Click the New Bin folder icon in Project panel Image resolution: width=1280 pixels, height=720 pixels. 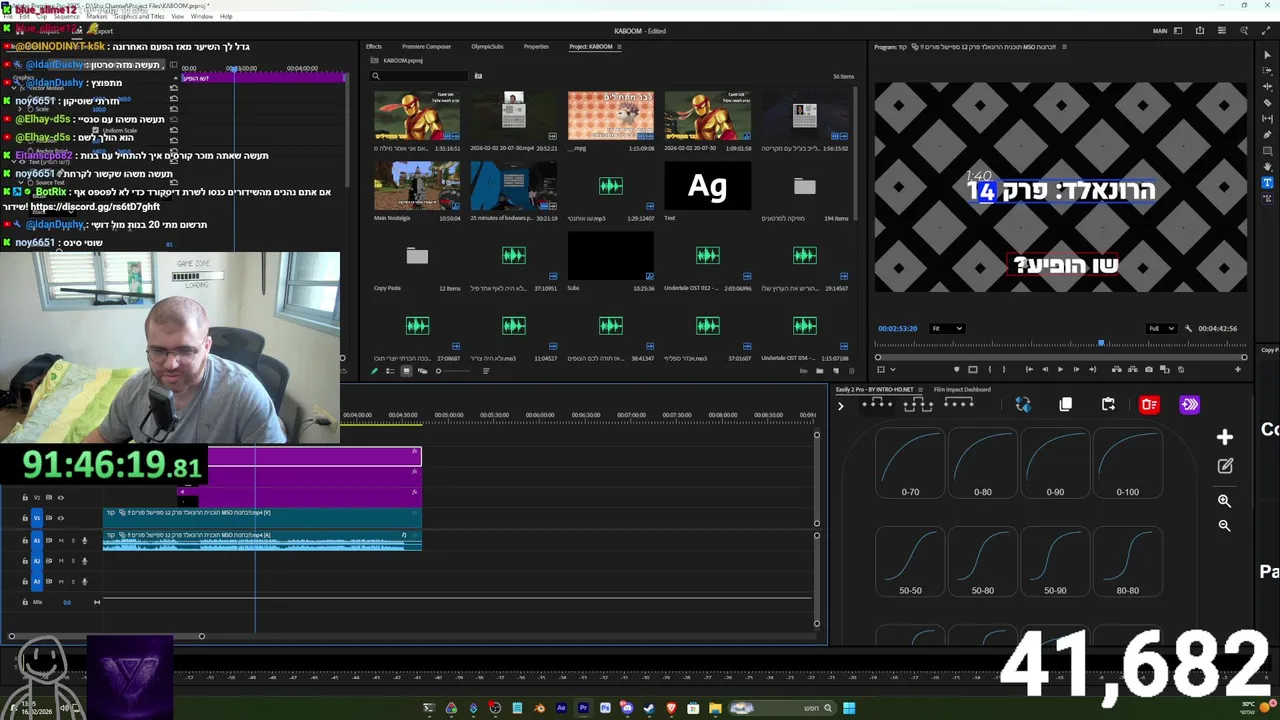[x=820, y=371]
